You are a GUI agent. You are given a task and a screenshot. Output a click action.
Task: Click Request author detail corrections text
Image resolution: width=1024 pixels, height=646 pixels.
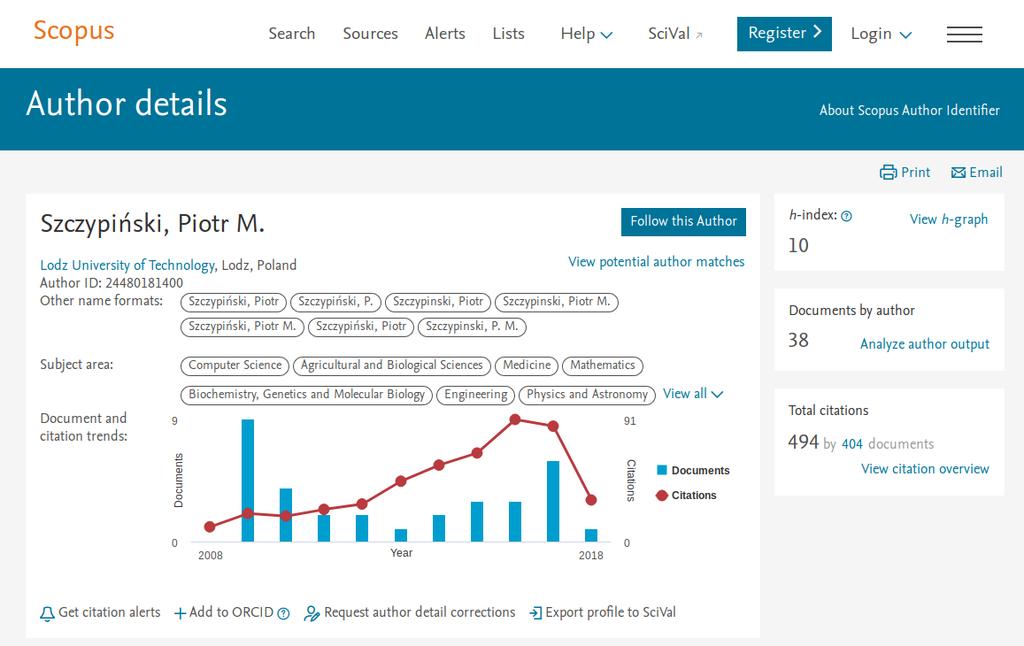click(419, 613)
